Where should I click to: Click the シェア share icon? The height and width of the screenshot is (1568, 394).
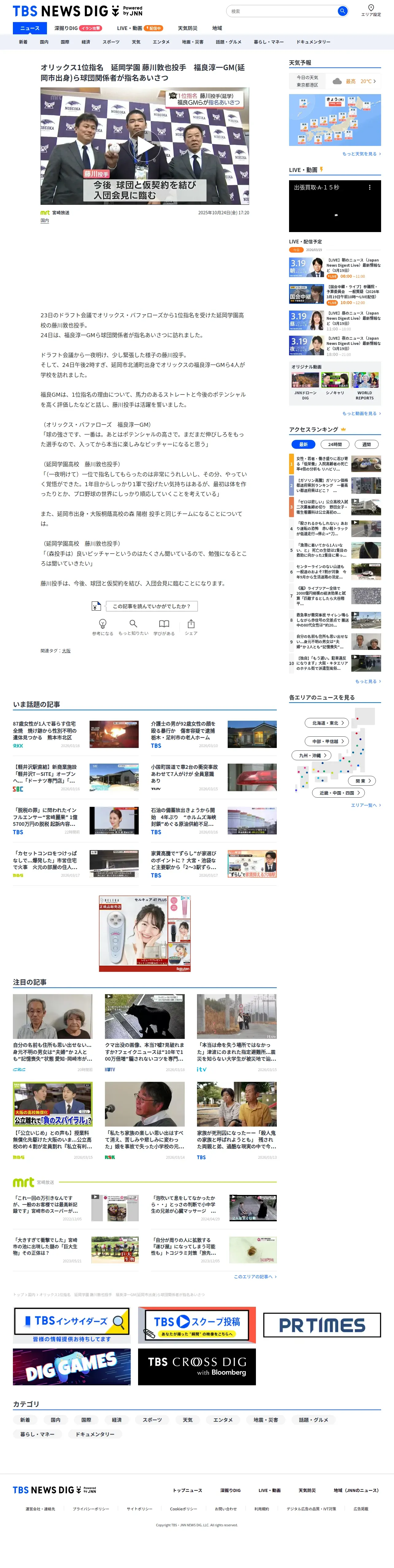click(191, 623)
